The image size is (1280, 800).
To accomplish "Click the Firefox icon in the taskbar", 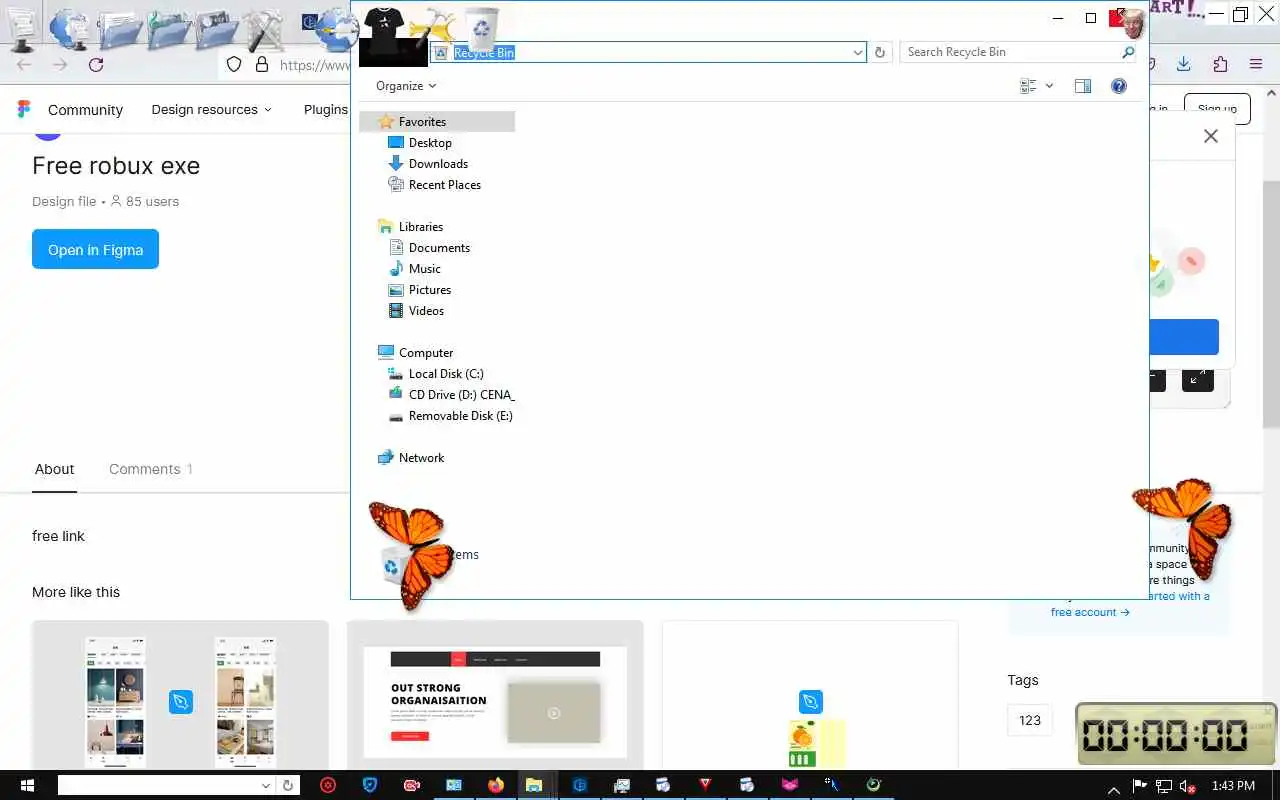I will 497,785.
